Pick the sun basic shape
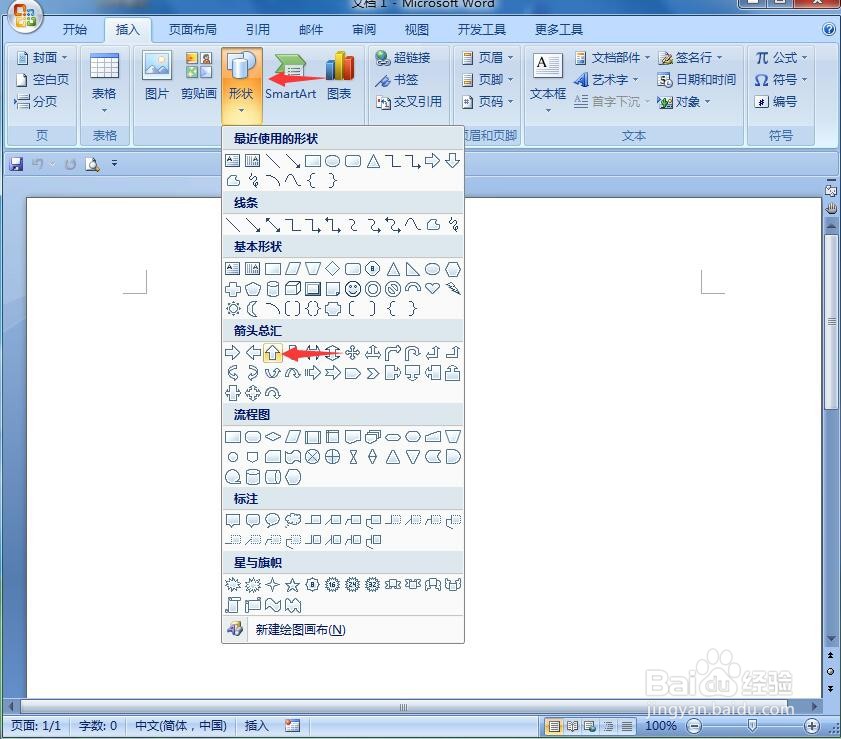 click(x=232, y=309)
